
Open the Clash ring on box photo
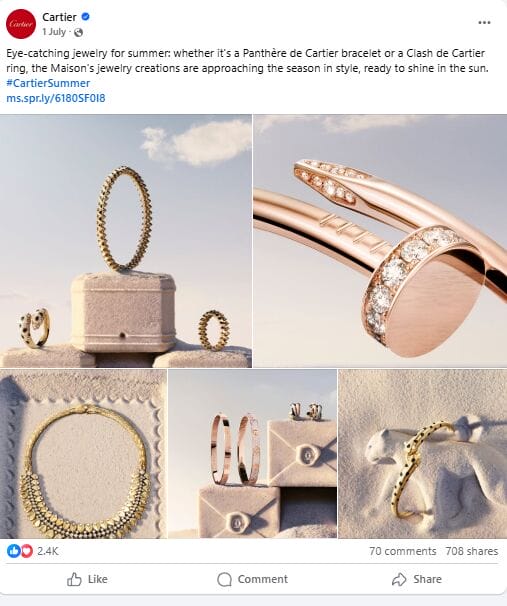[x=126, y=241]
